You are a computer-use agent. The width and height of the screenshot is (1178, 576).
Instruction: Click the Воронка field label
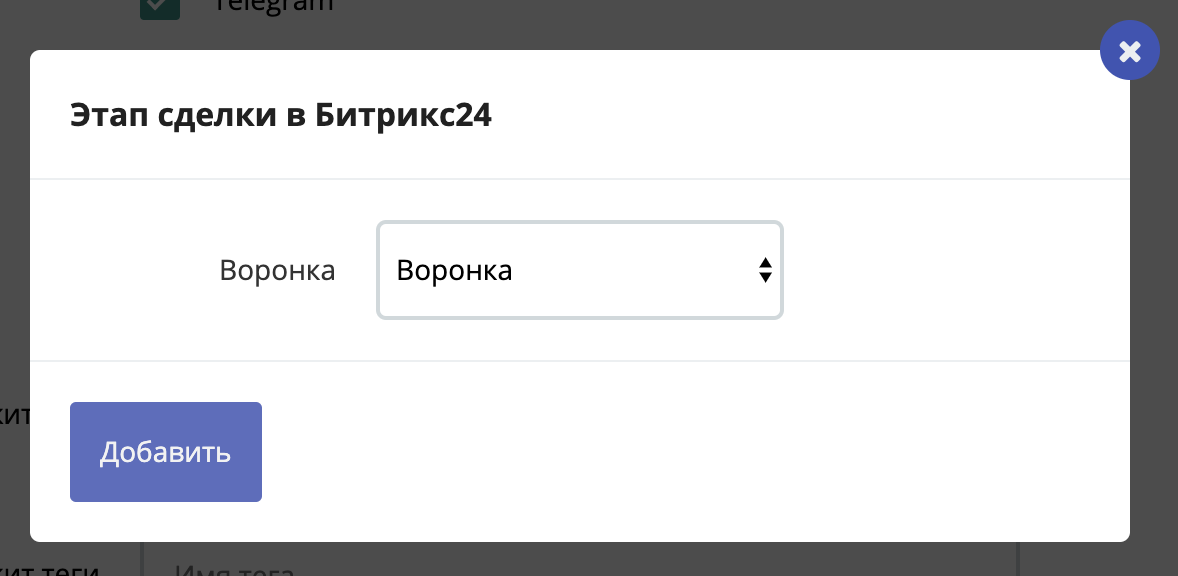pos(277,270)
